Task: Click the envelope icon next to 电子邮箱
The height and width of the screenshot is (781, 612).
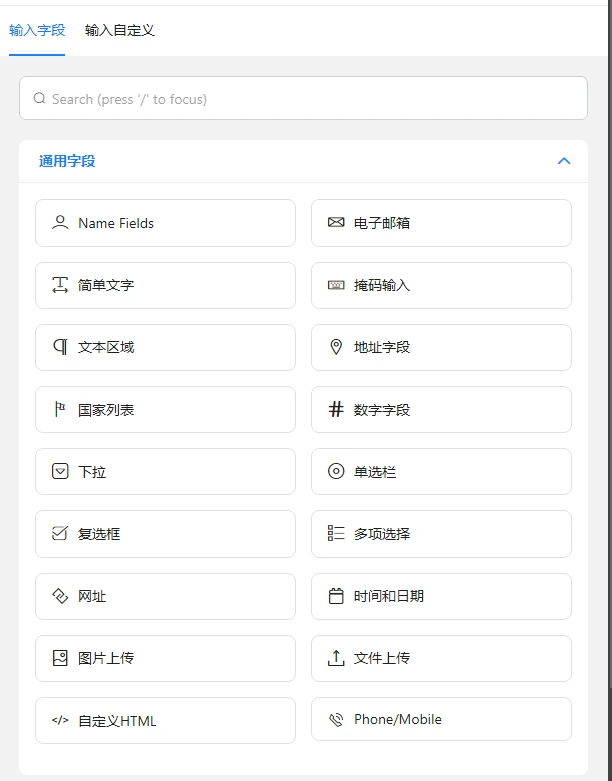Action: coord(336,222)
